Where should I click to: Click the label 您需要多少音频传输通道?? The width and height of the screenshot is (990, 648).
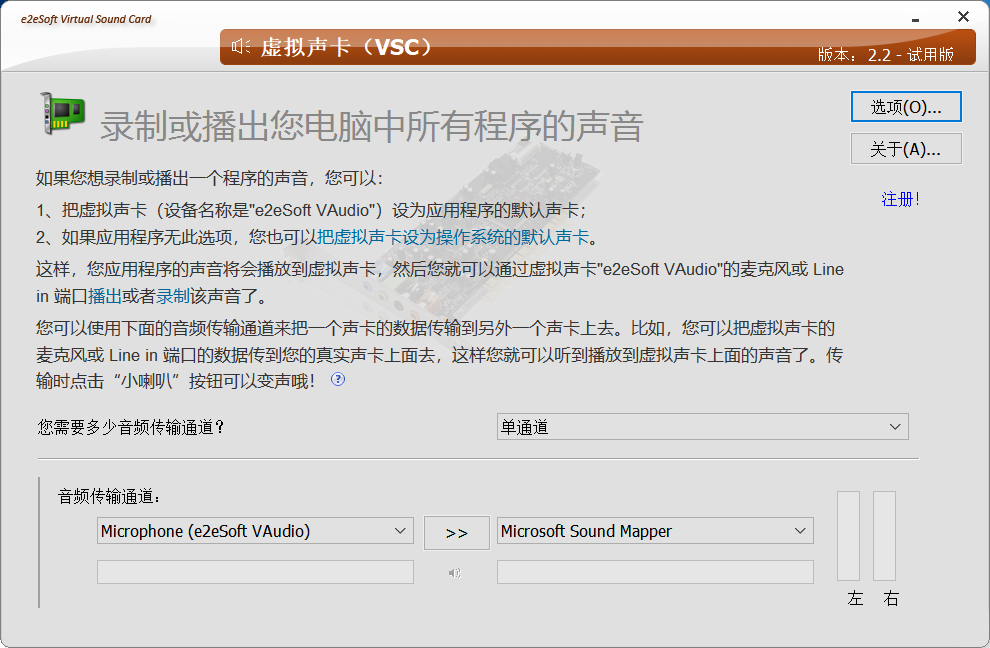[x=131, y=428]
